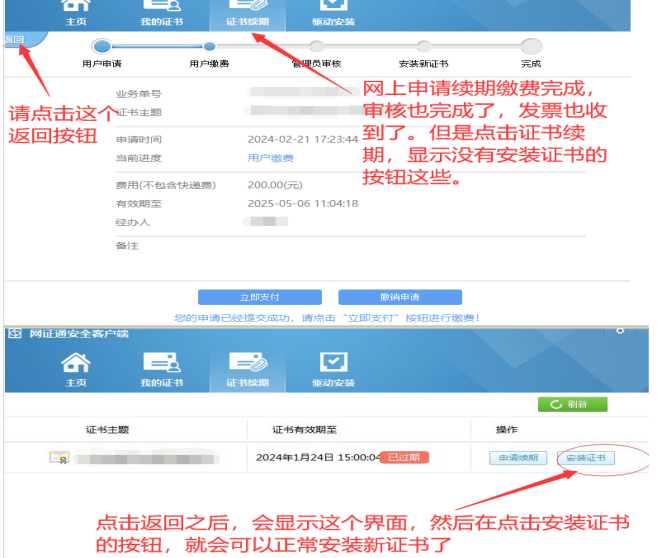658x558 pixels.
Task: Click the 完成 progress step circle
Action: click(531, 46)
